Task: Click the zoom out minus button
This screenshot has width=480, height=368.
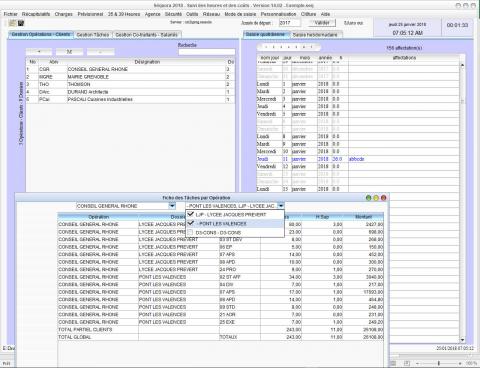Action: coord(417,363)
